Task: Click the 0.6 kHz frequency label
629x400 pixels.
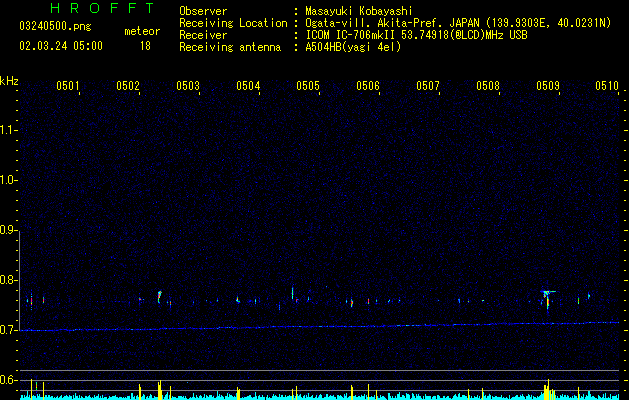Action: click(x=8, y=380)
